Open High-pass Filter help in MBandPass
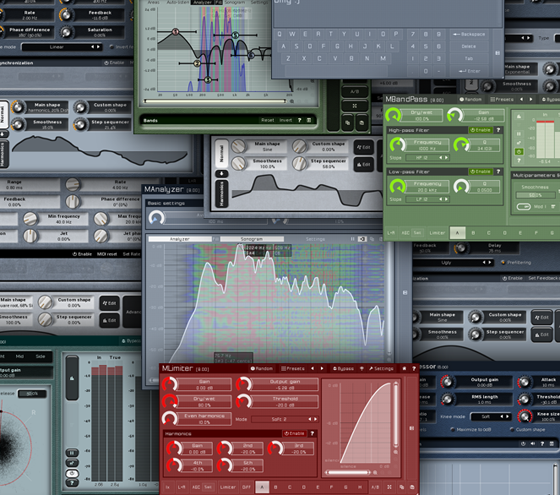Image resolution: width=560 pixels, height=495 pixels. [x=498, y=130]
